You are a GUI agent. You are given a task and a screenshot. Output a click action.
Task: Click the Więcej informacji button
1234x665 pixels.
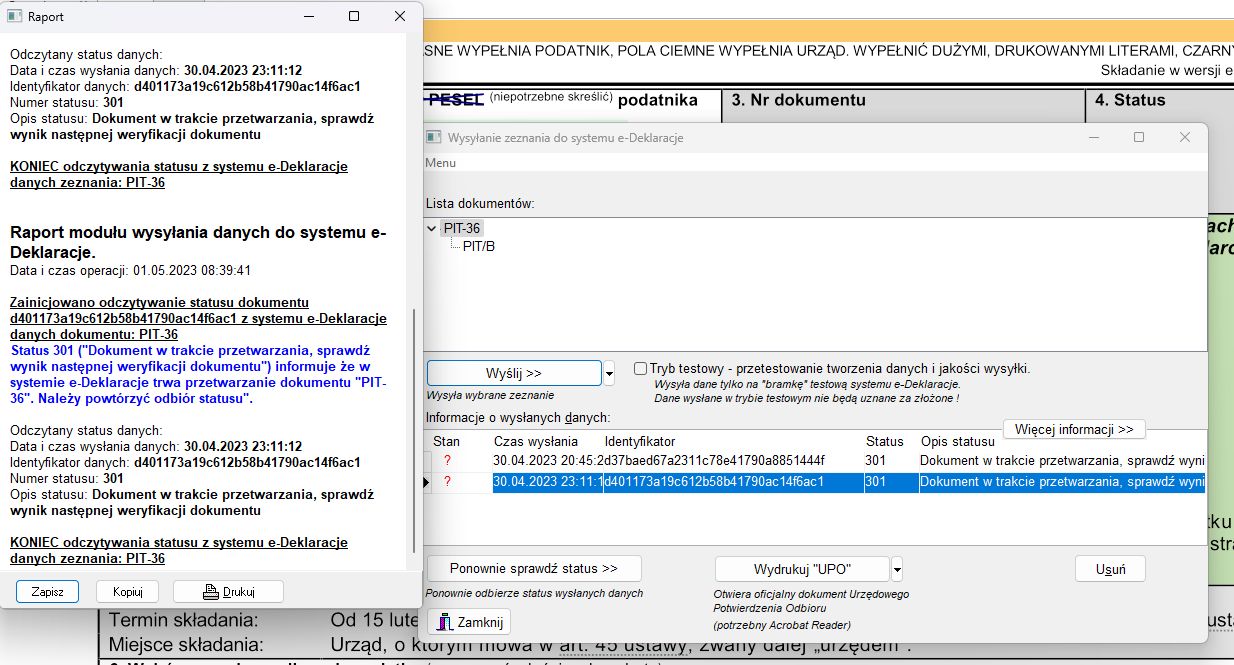[x=1073, y=429]
